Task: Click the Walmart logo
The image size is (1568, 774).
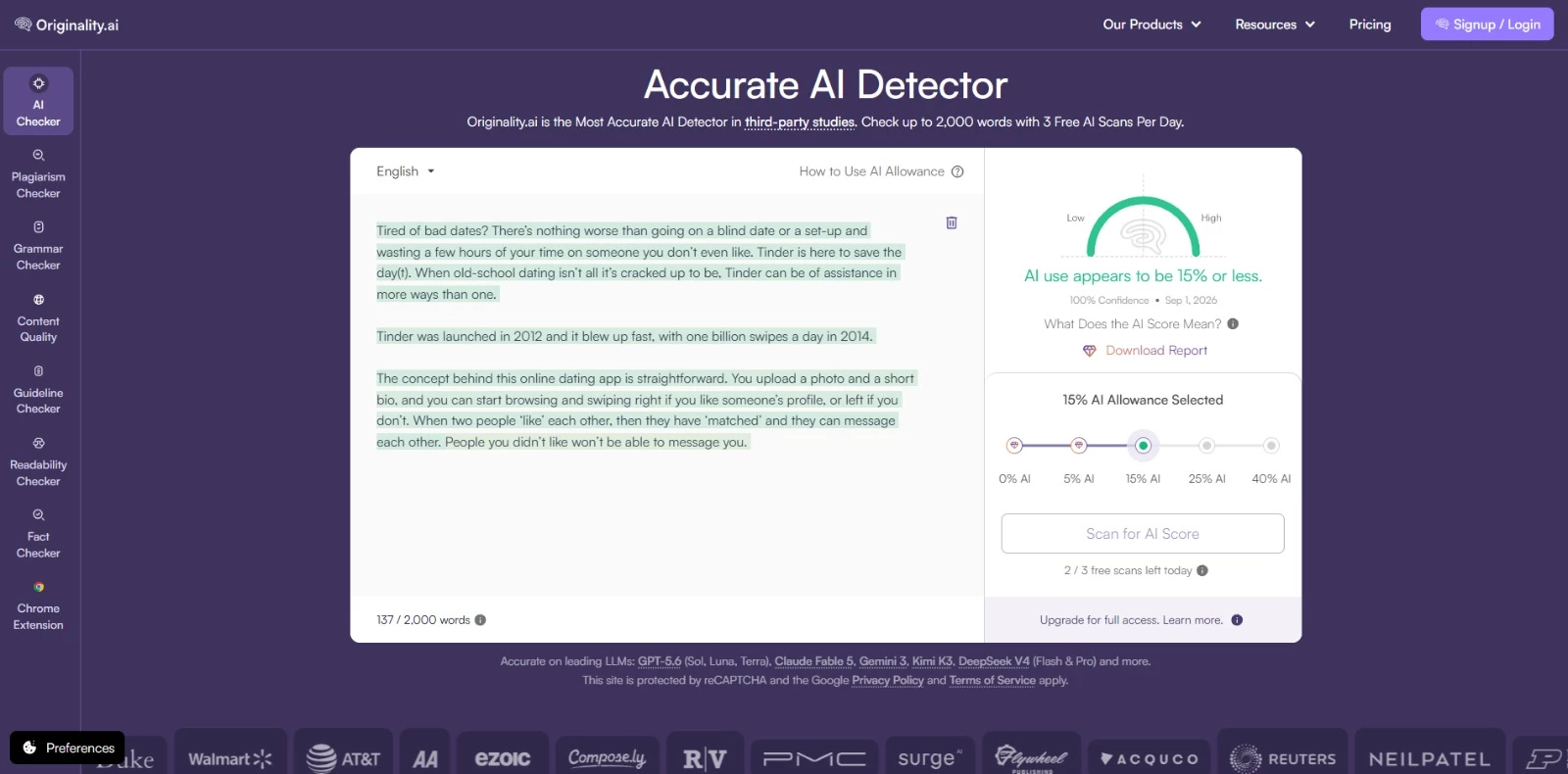Action: point(230,758)
